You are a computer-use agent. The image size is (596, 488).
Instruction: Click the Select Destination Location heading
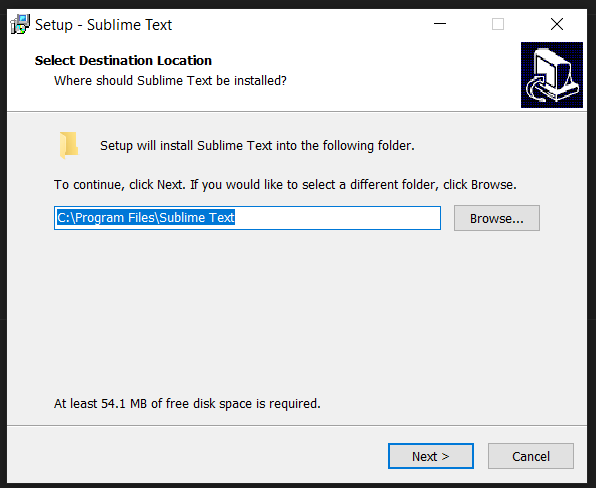point(123,60)
